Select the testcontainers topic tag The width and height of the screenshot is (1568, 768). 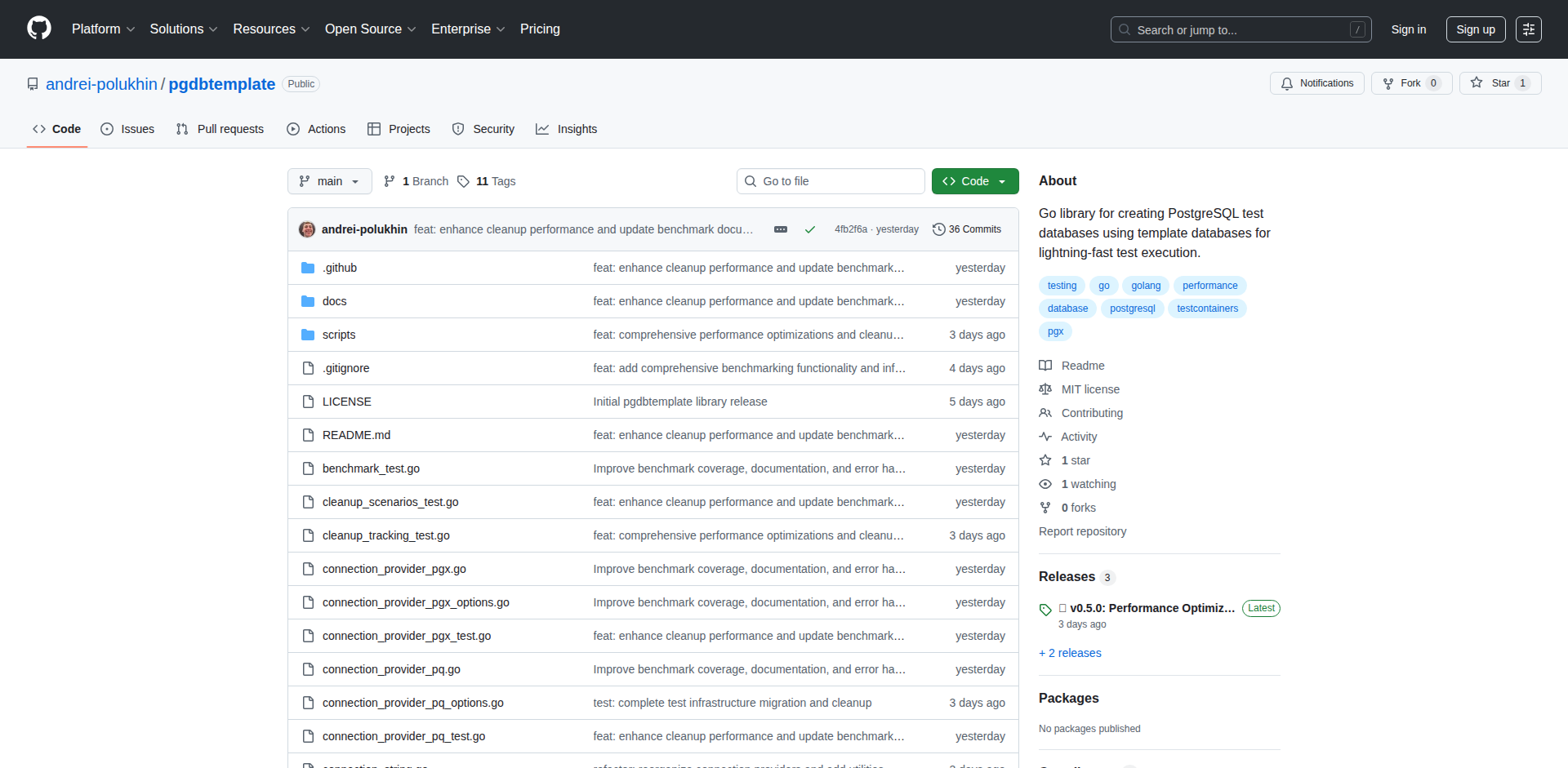tap(1207, 309)
